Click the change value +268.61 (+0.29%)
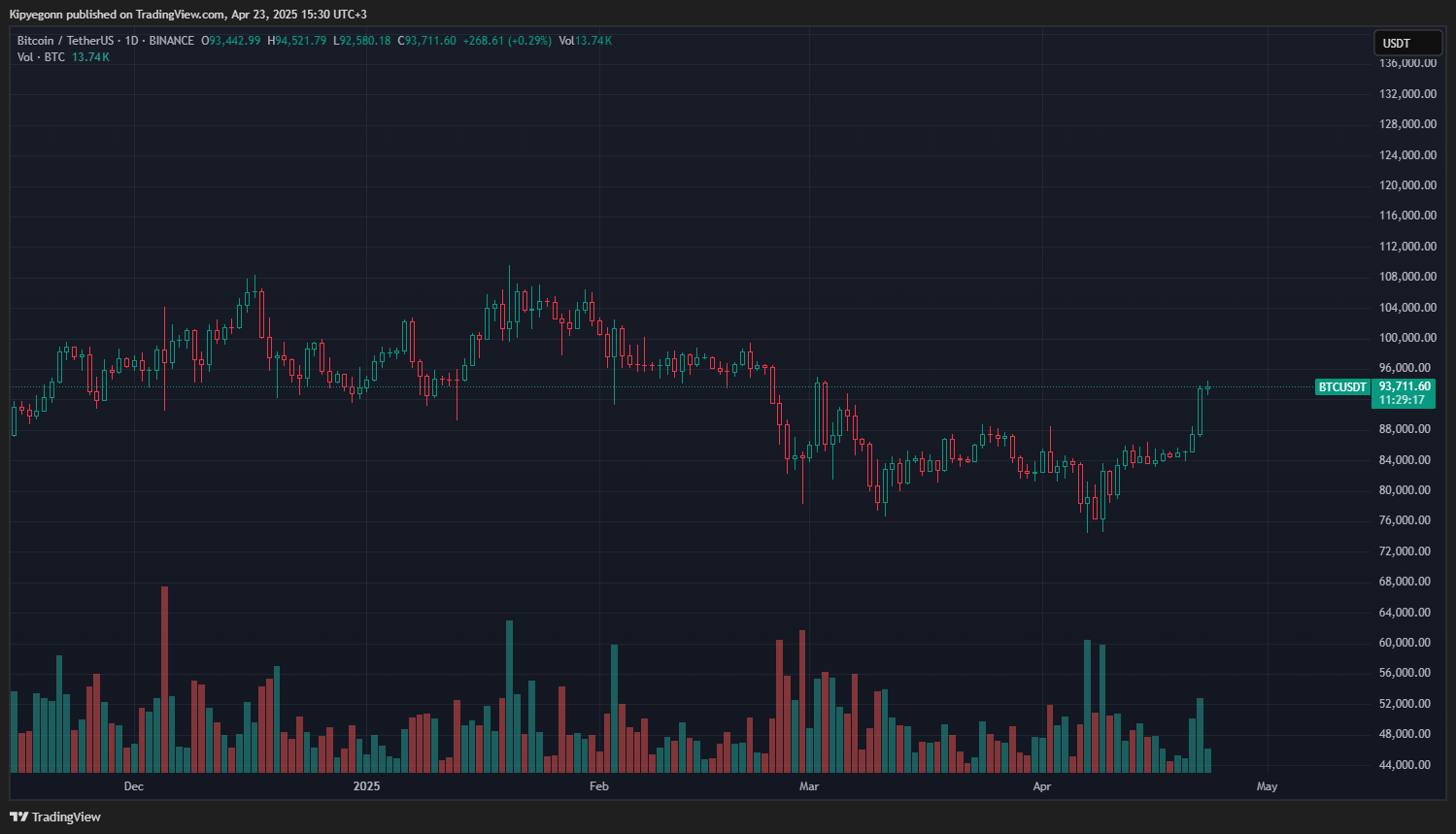Image resolution: width=1456 pixels, height=834 pixels. 507,41
